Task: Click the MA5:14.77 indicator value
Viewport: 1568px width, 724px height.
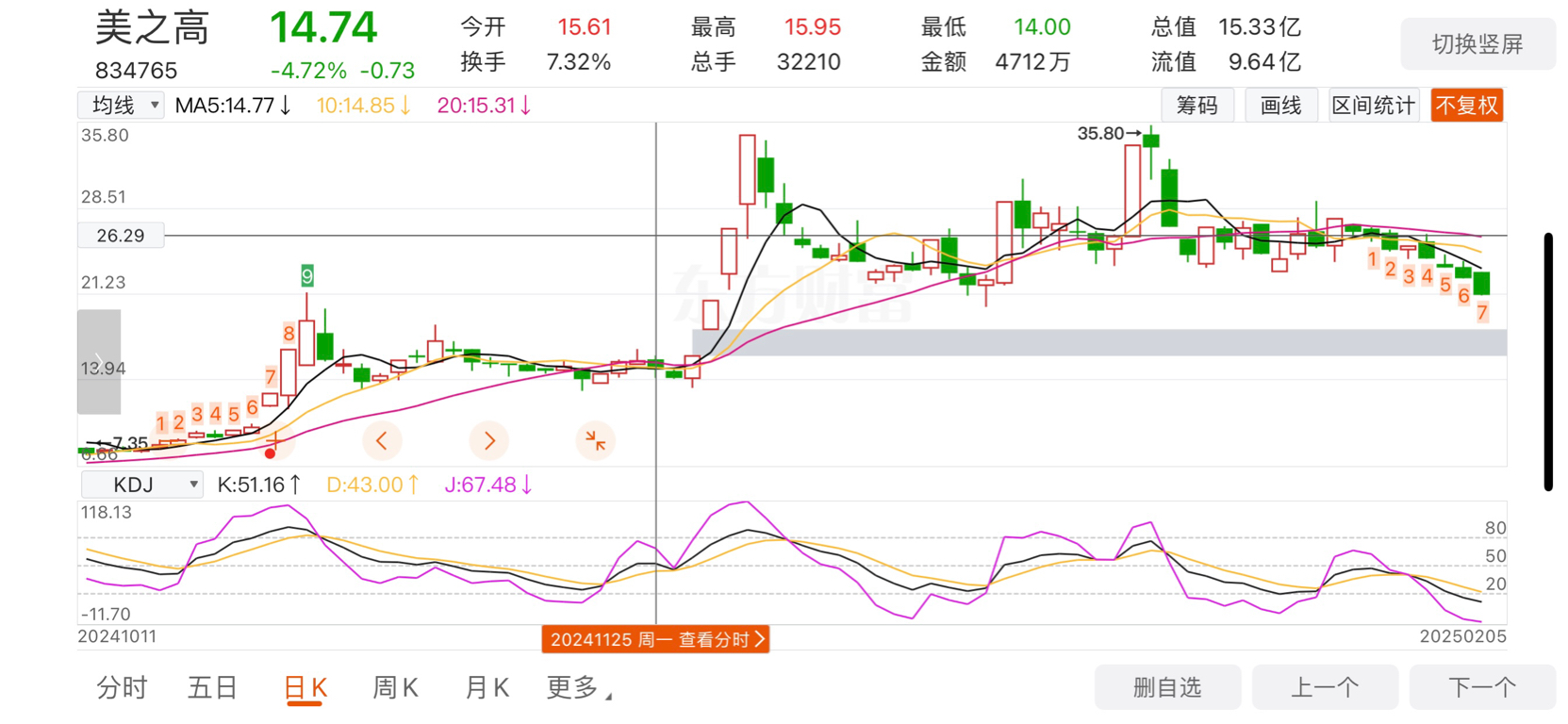Action: tap(233, 106)
